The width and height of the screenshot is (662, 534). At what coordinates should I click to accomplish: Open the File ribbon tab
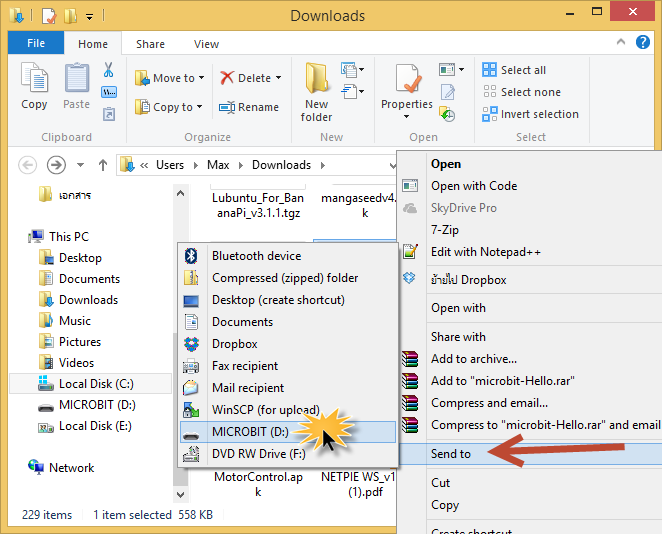coord(36,43)
